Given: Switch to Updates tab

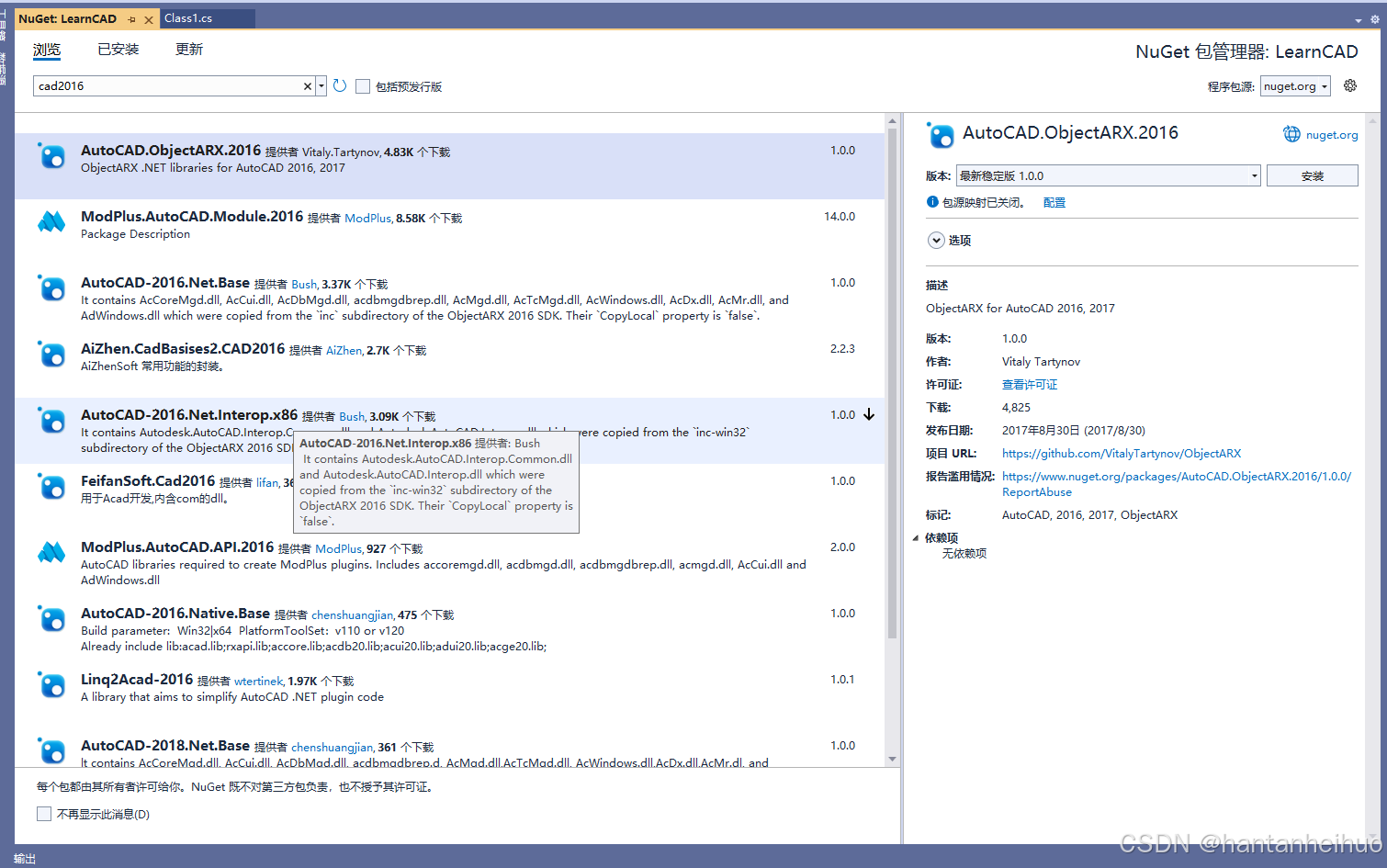Looking at the screenshot, I should [189, 50].
